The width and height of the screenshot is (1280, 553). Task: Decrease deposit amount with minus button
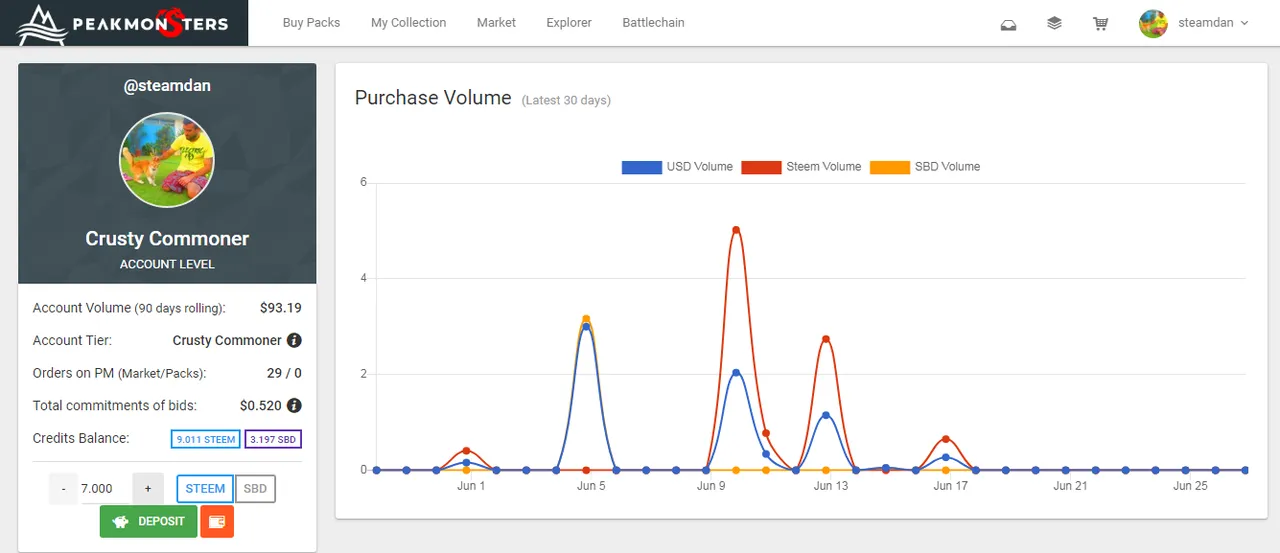pos(64,489)
